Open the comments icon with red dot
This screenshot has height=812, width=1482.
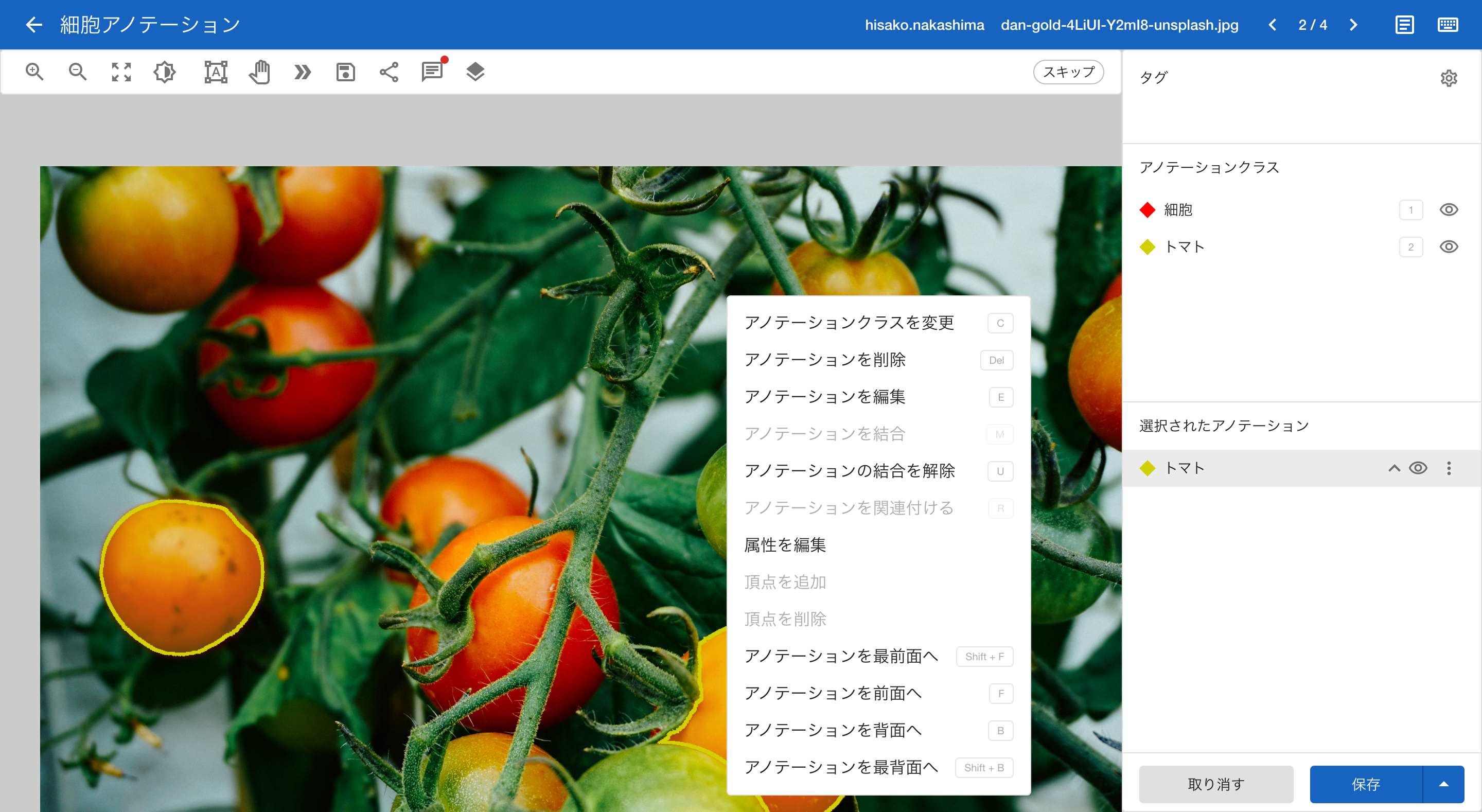pyautogui.click(x=432, y=72)
